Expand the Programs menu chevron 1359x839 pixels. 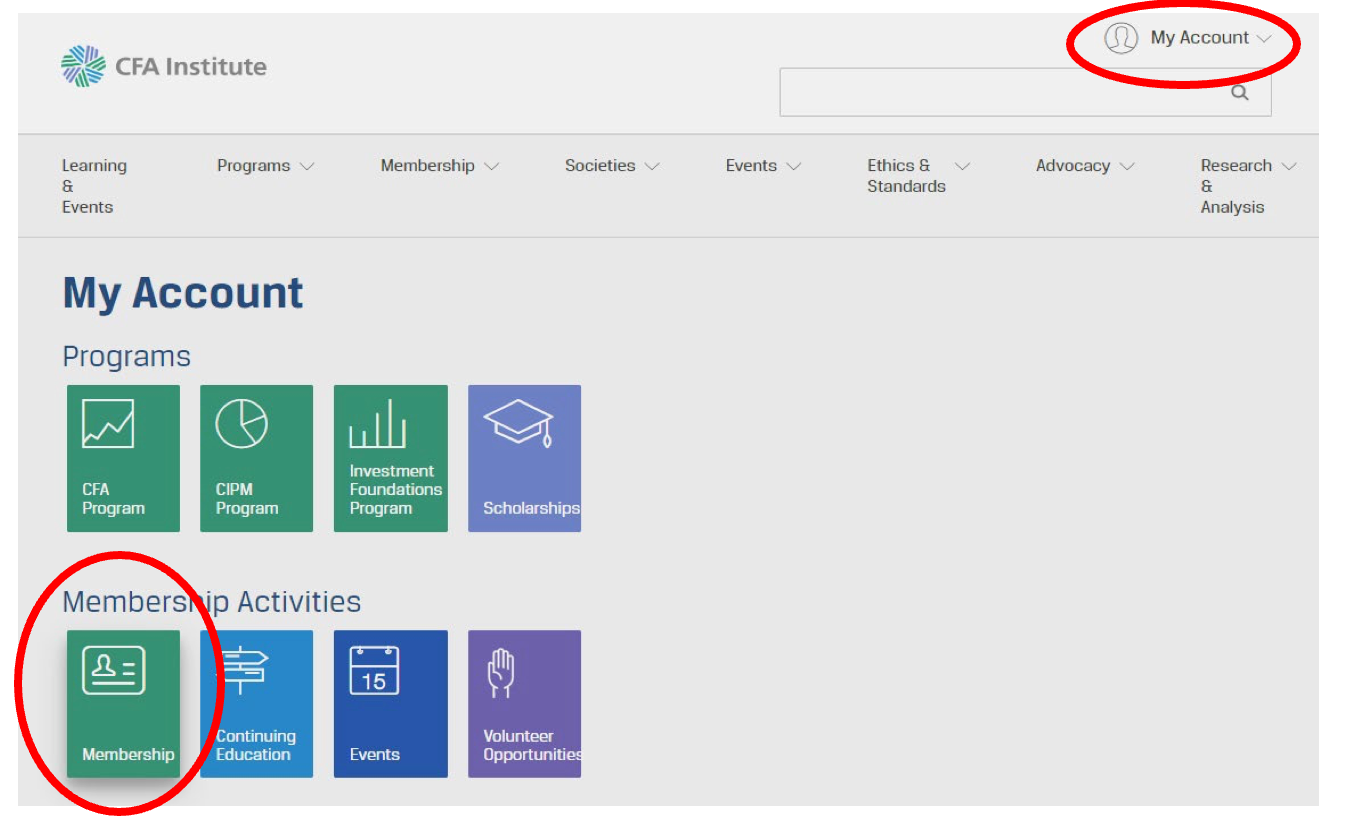[307, 166]
